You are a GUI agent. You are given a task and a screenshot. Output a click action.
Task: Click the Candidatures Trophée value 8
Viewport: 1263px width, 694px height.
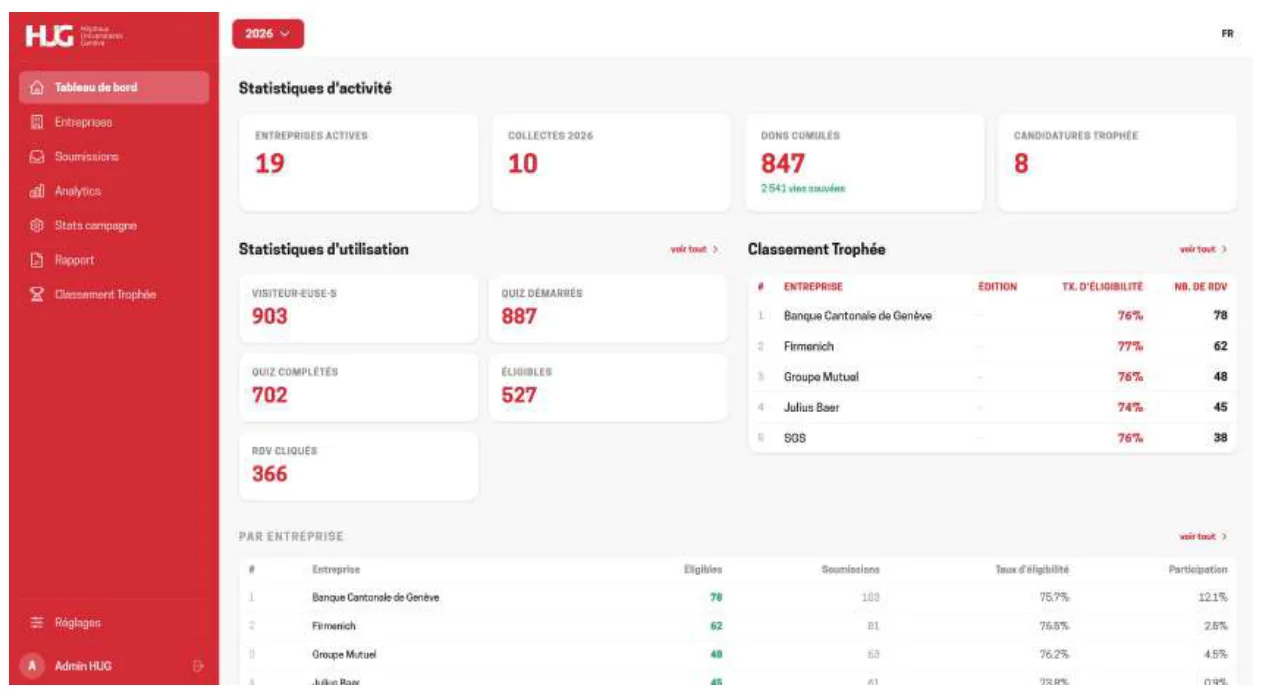(1021, 164)
